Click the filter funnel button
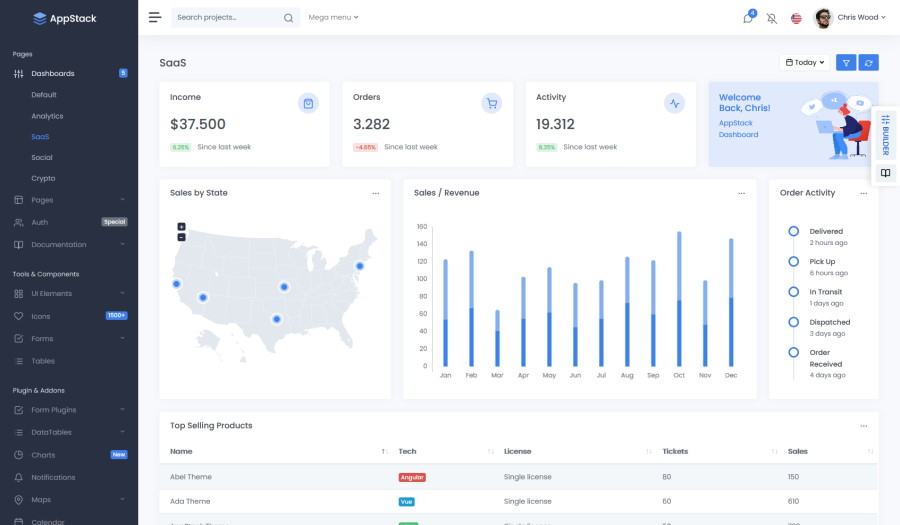Screen dimensions: 900x525 pos(845,62)
